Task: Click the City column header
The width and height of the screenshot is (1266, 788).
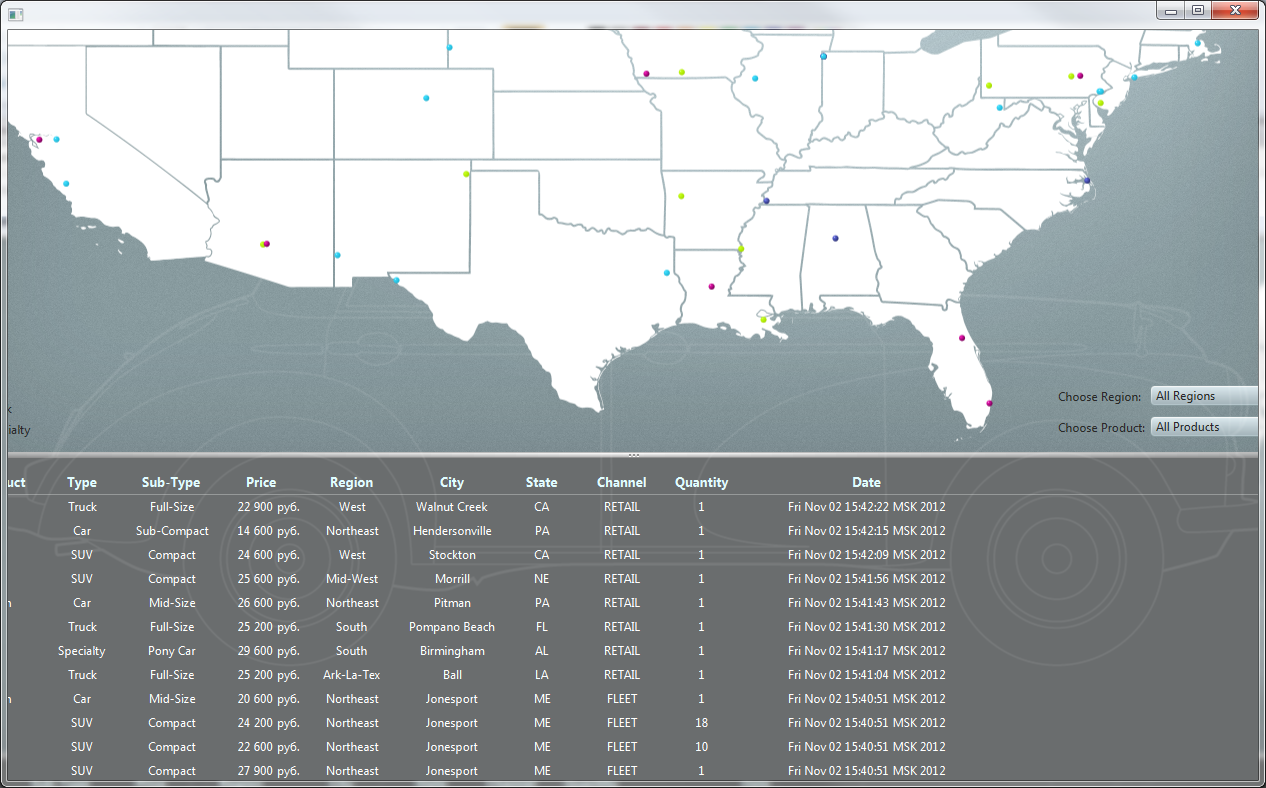Action: tap(452, 482)
